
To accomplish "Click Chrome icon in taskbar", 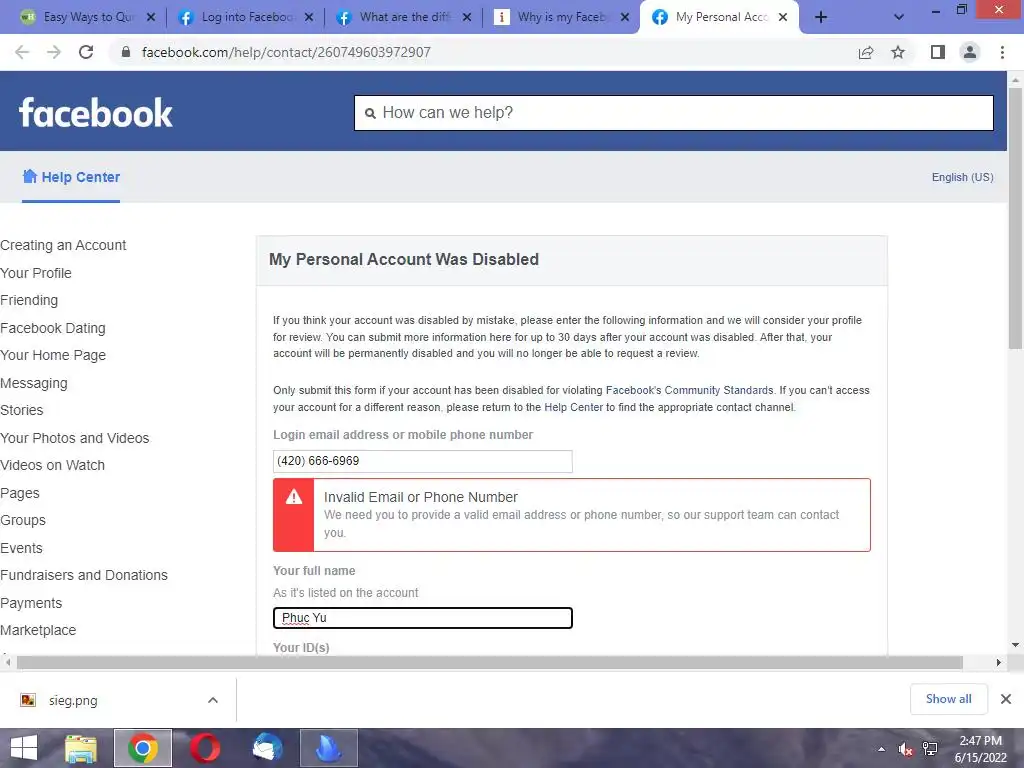I will (x=143, y=748).
